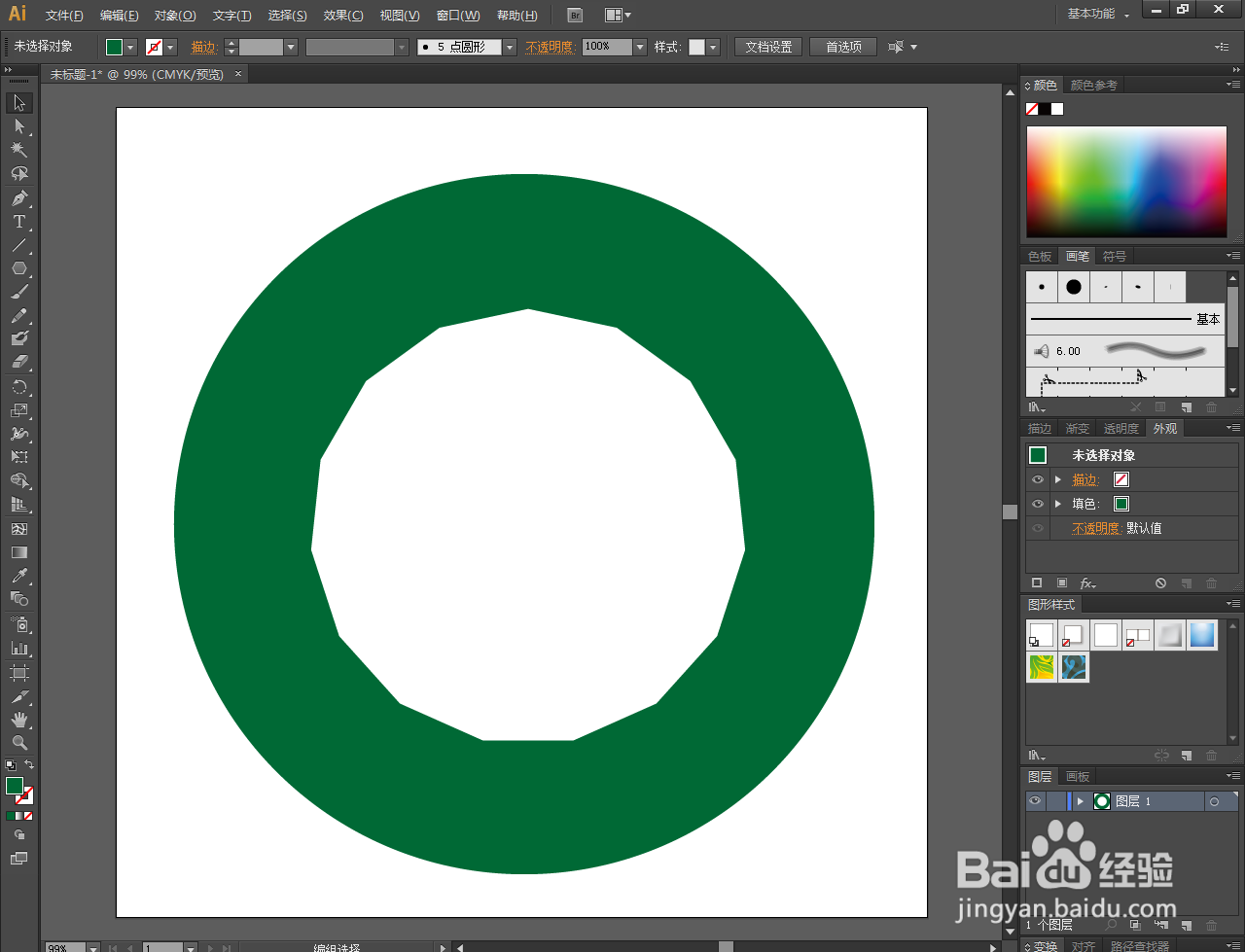The image size is (1245, 952).
Task: Toggle visibility of 填色 appearance row
Action: click(x=1038, y=504)
